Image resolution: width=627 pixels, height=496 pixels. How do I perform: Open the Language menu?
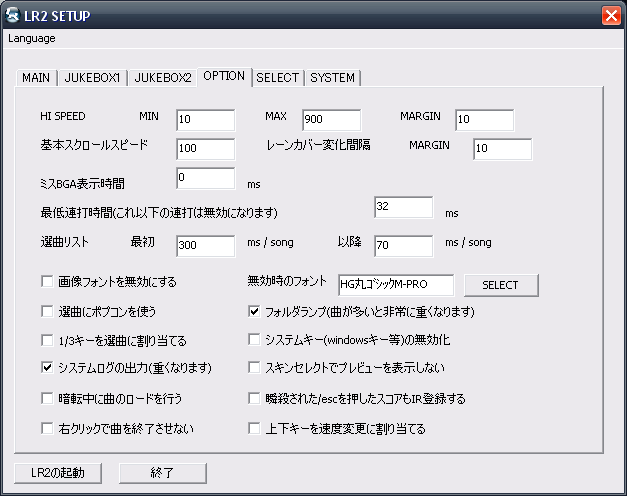click(31, 38)
